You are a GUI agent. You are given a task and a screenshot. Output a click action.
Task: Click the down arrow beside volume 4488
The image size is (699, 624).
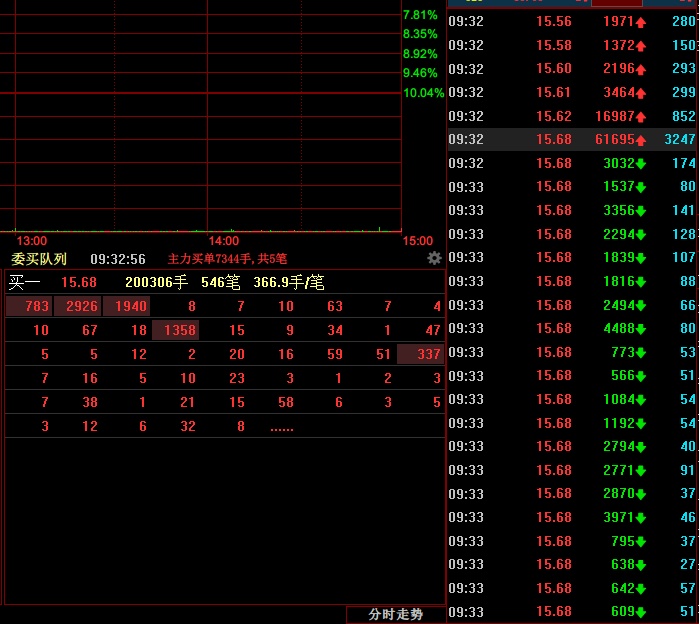coord(641,329)
